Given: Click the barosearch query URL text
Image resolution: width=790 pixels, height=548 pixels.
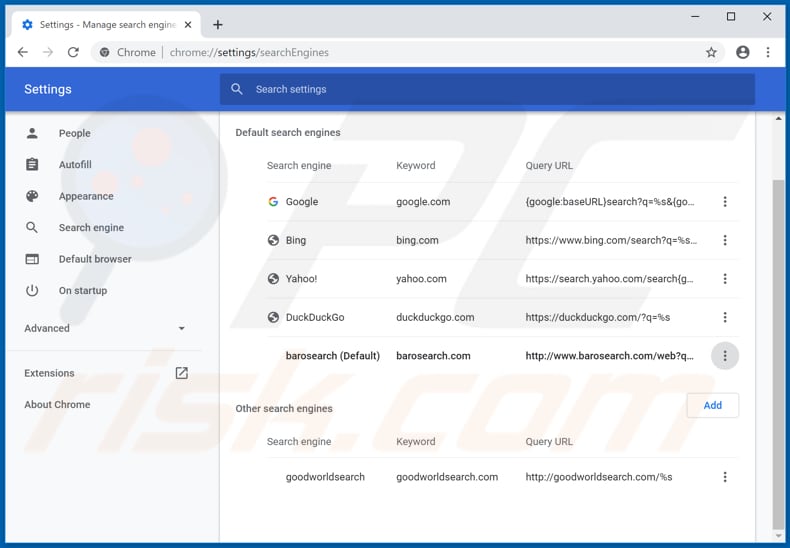Looking at the screenshot, I should [x=610, y=356].
